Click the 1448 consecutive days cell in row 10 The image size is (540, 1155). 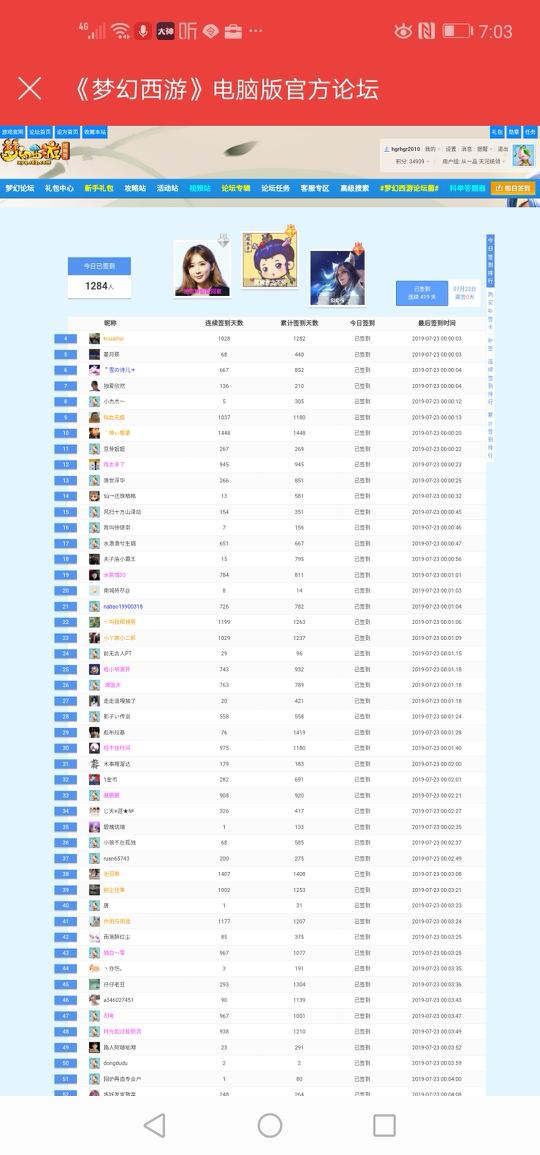coord(224,433)
